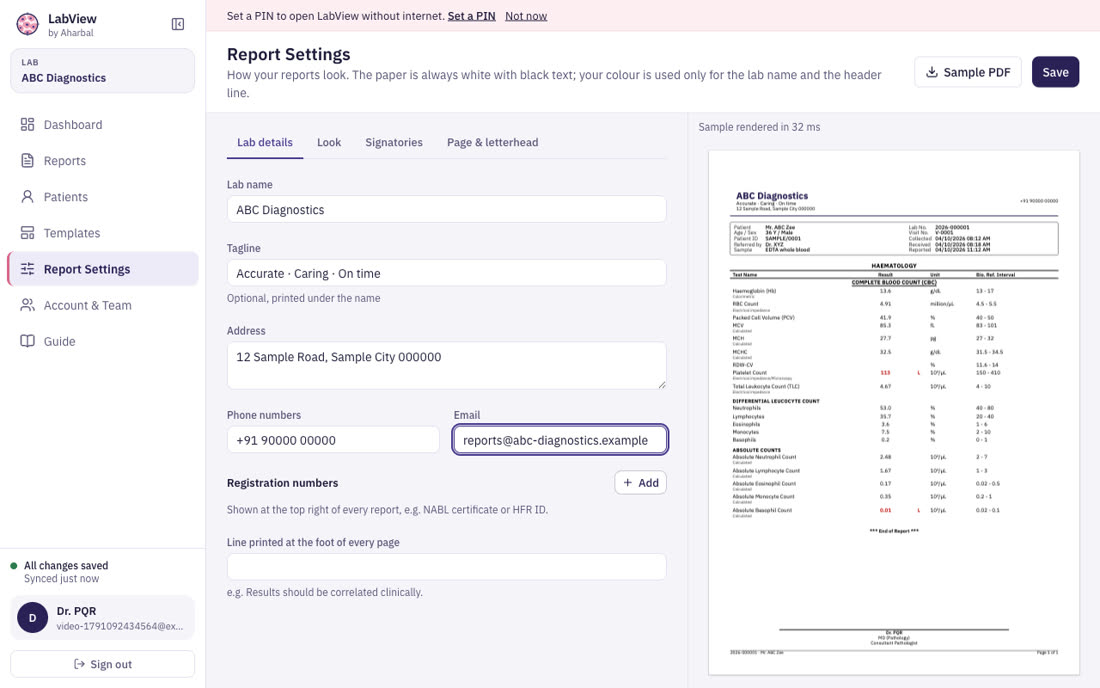1100x688 pixels.
Task: Click the sign-out arrow icon
Action: pos(79,664)
